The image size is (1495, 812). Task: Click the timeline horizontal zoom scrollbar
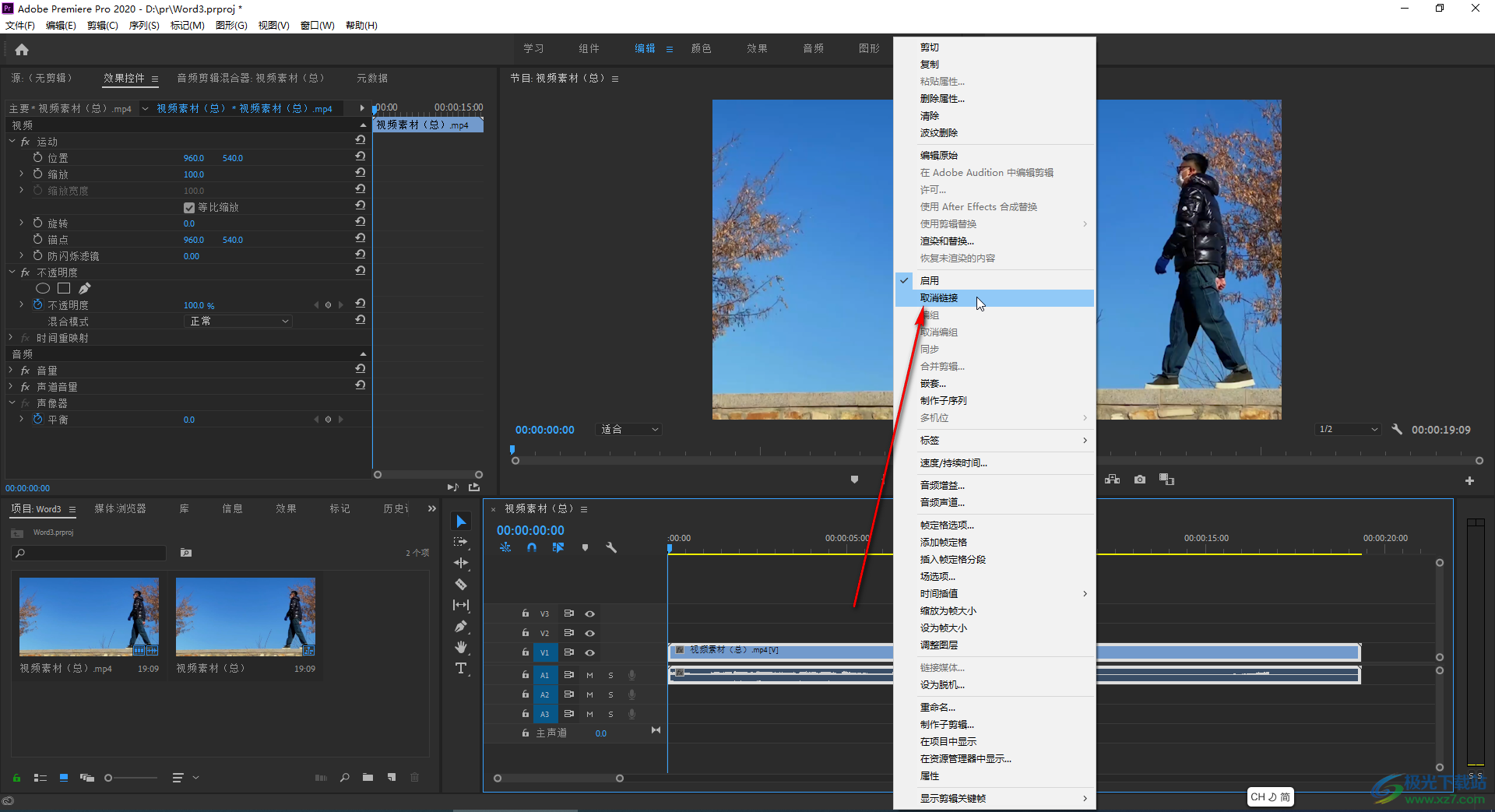pyautogui.click(x=558, y=778)
